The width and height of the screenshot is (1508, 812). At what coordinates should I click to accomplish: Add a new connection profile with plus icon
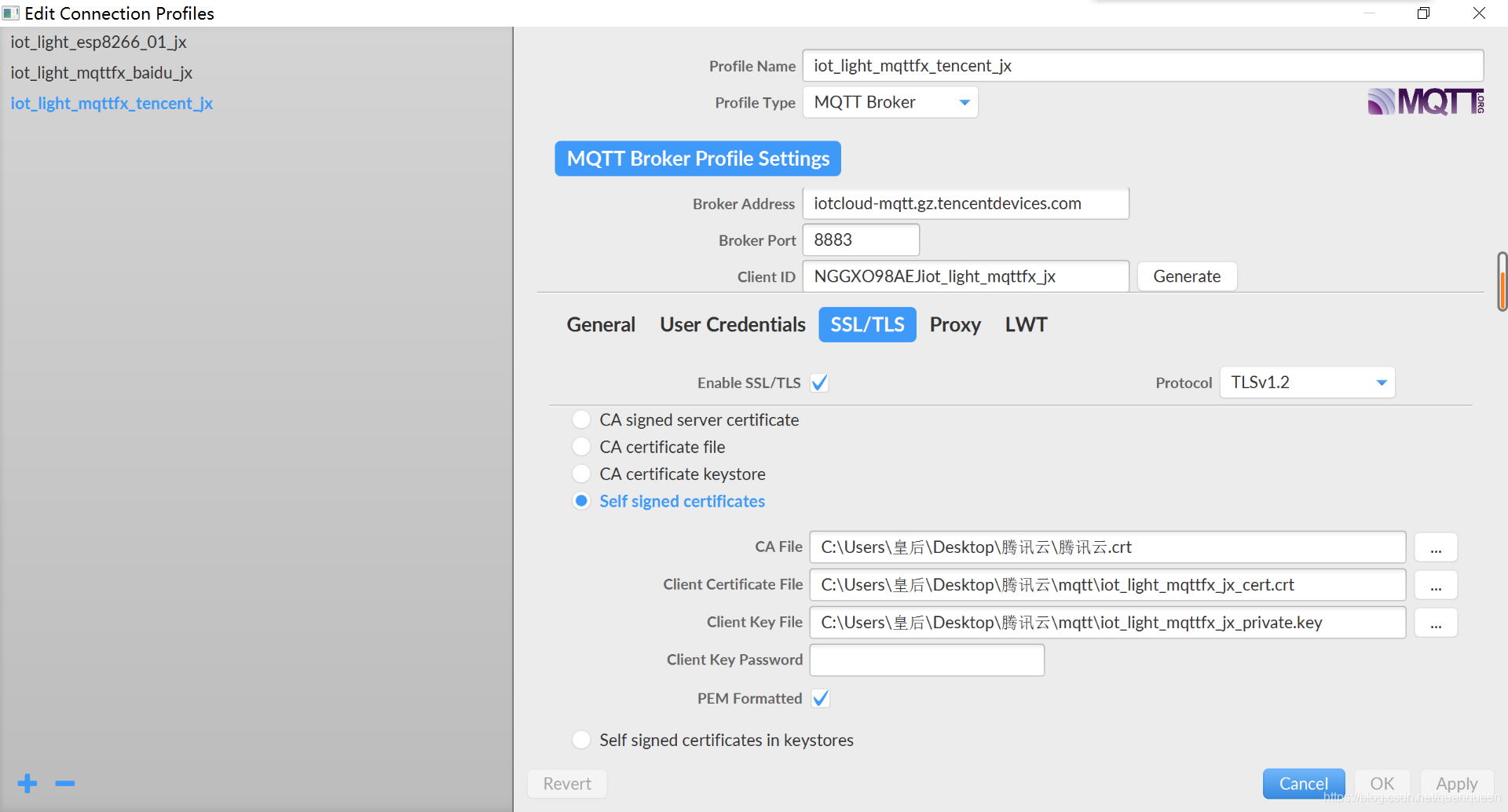pos(27,783)
